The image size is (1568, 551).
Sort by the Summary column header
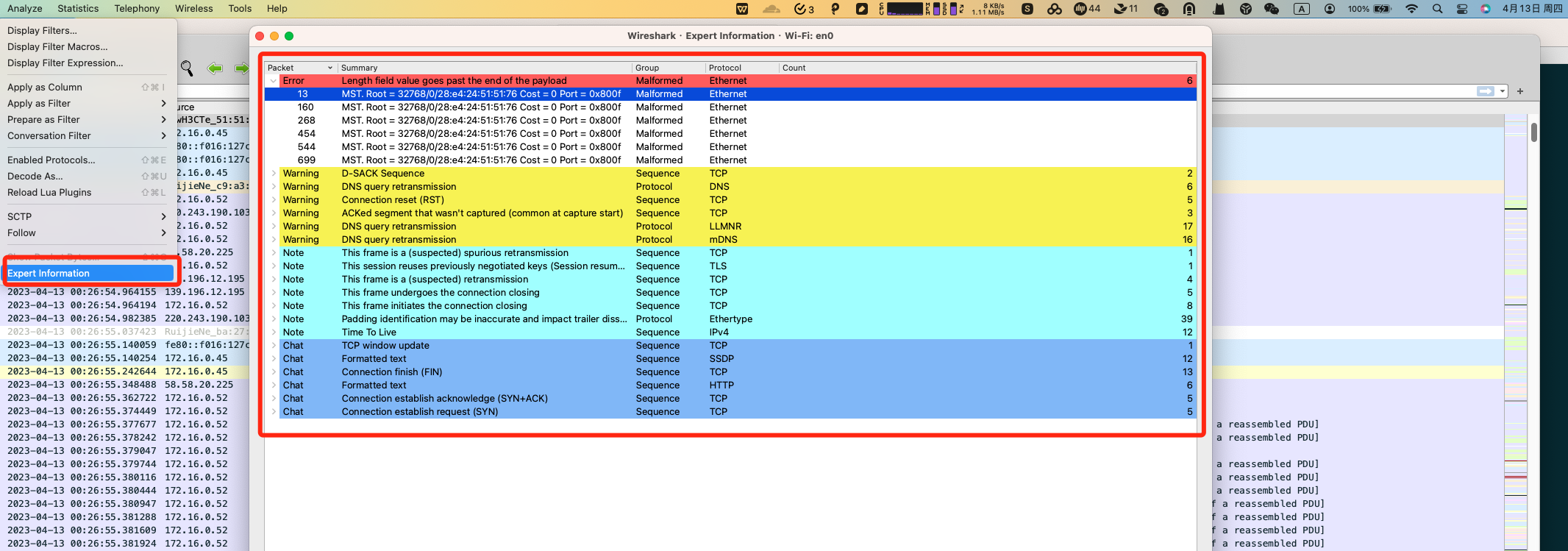pyautogui.click(x=485, y=68)
